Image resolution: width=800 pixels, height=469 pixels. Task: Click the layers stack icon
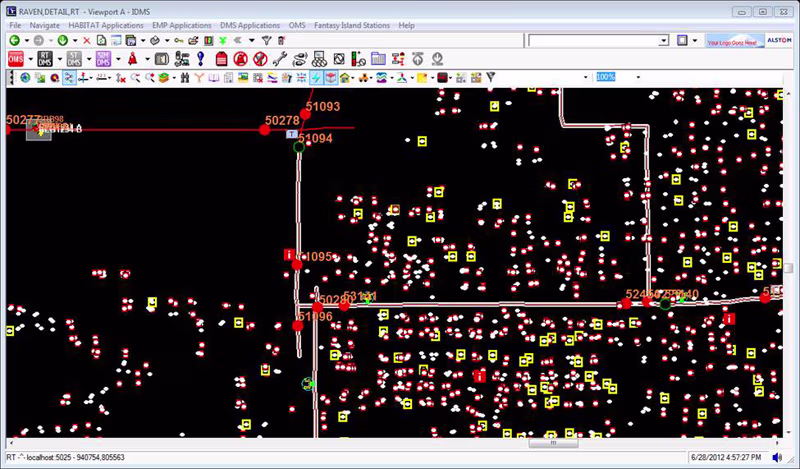pyautogui.click(x=163, y=78)
